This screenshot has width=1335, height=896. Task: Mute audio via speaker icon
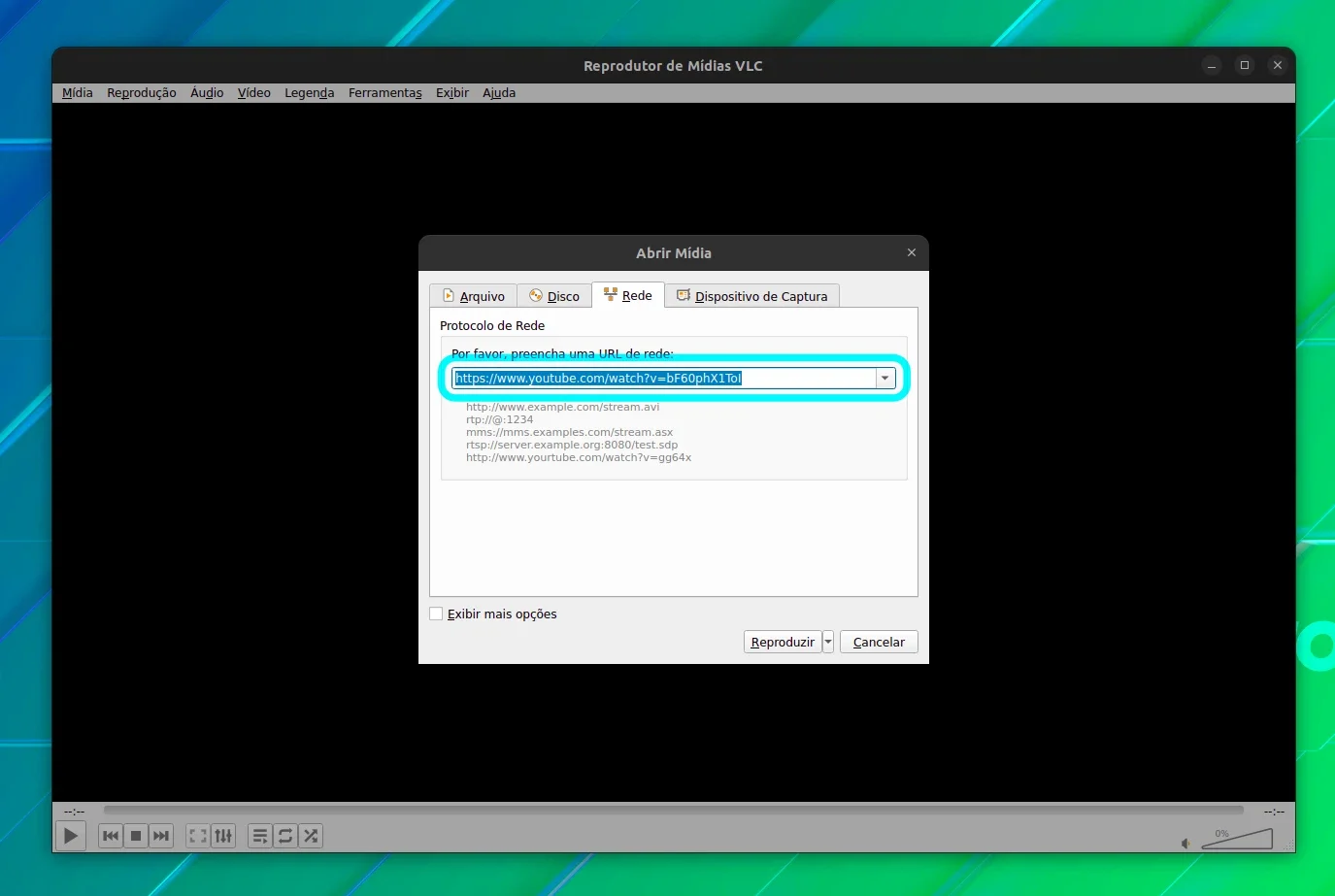tap(1185, 843)
